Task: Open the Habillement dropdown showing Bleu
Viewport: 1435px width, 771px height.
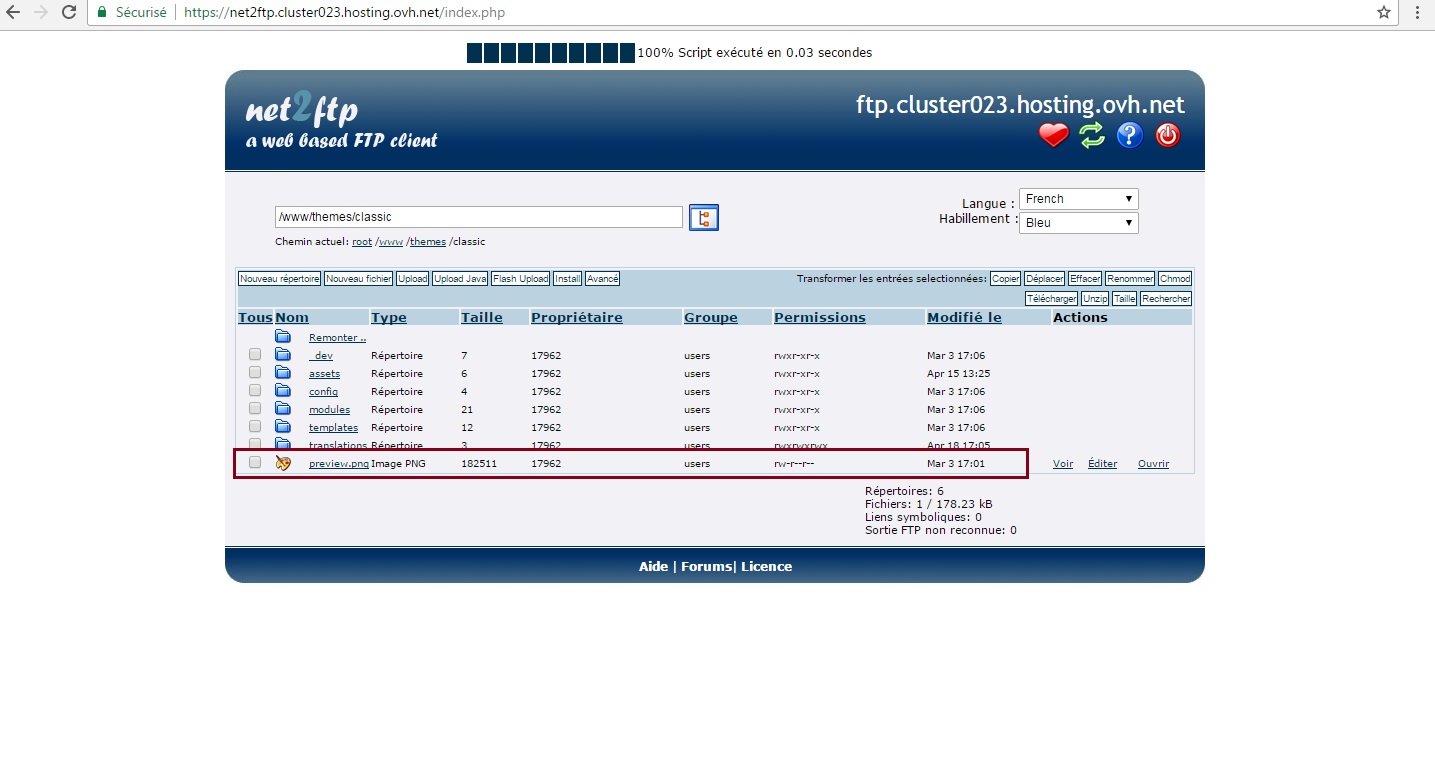Action: 1079,223
